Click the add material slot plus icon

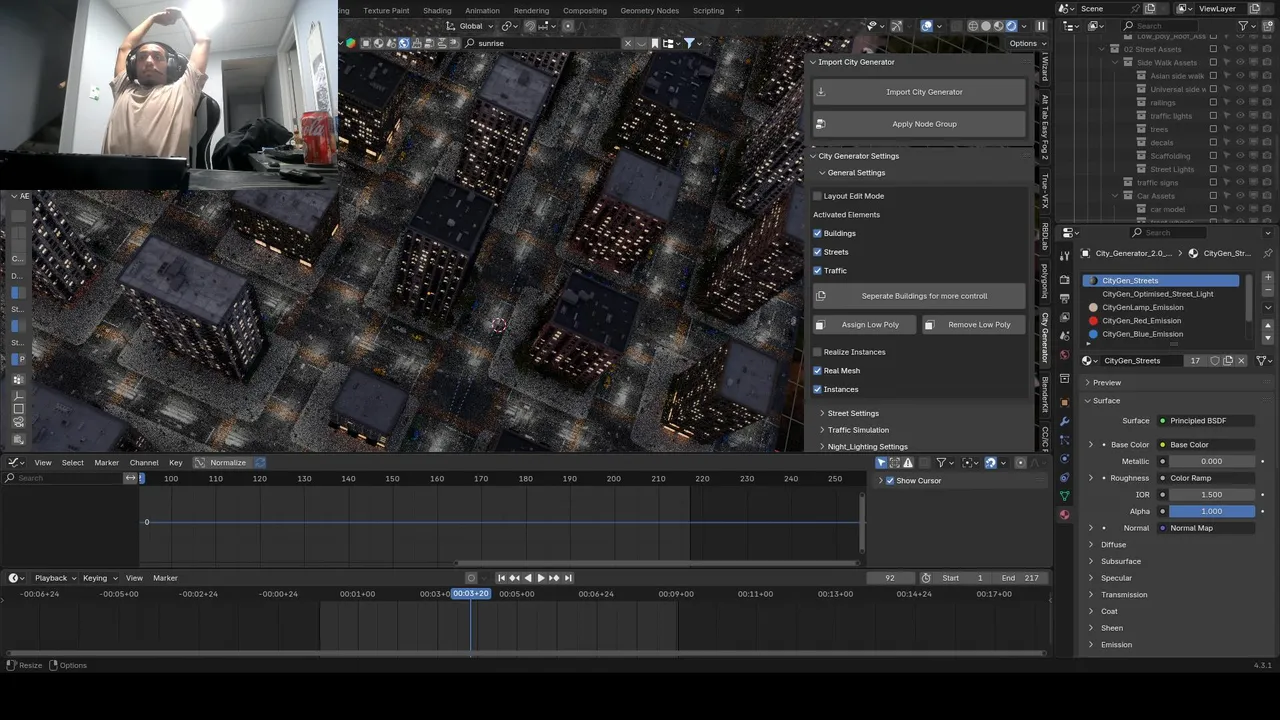(1268, 277)
